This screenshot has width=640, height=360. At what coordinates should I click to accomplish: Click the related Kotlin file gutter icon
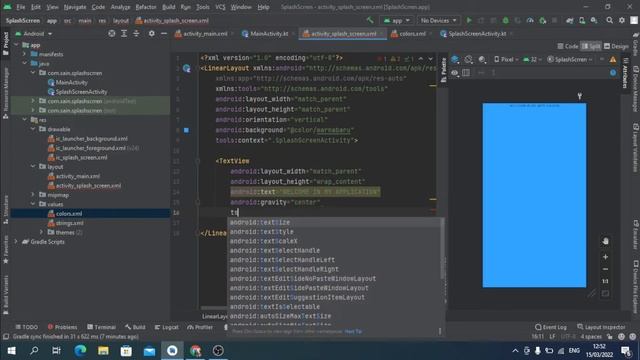tap(187, 68)
